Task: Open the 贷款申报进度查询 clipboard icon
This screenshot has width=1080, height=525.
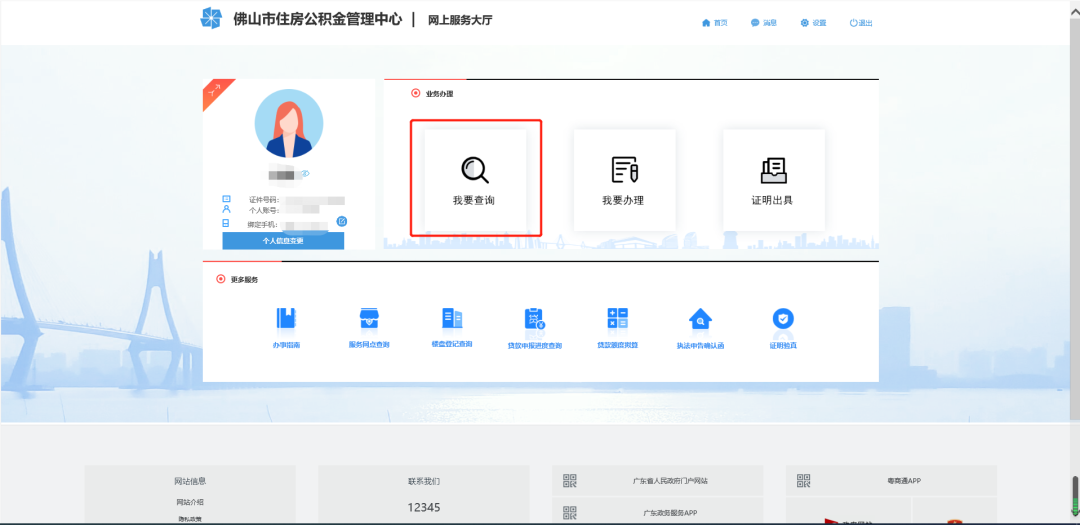Action: click(534, 318)
